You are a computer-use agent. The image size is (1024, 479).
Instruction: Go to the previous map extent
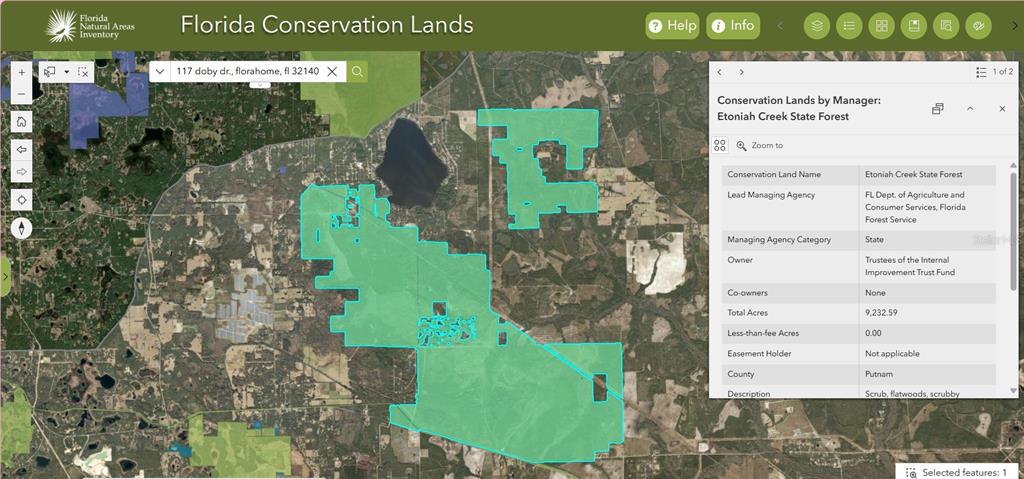pos(22,147)
